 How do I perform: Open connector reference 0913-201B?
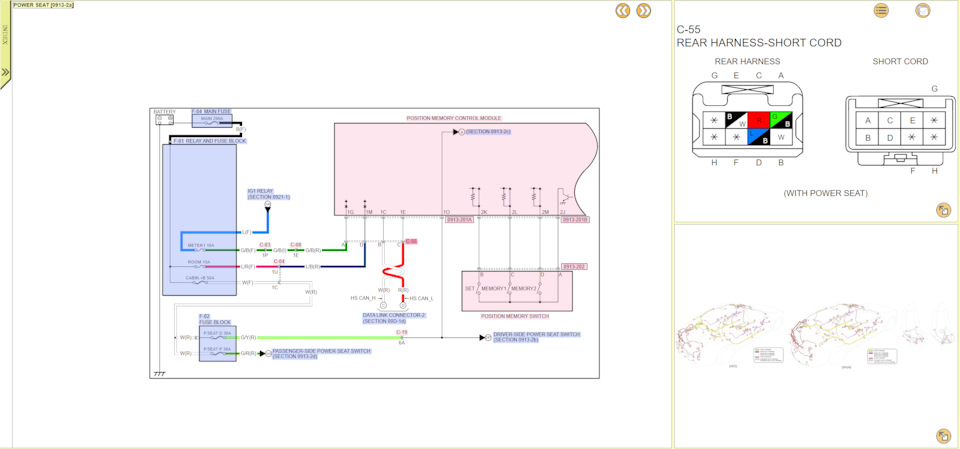coord(575,219)
